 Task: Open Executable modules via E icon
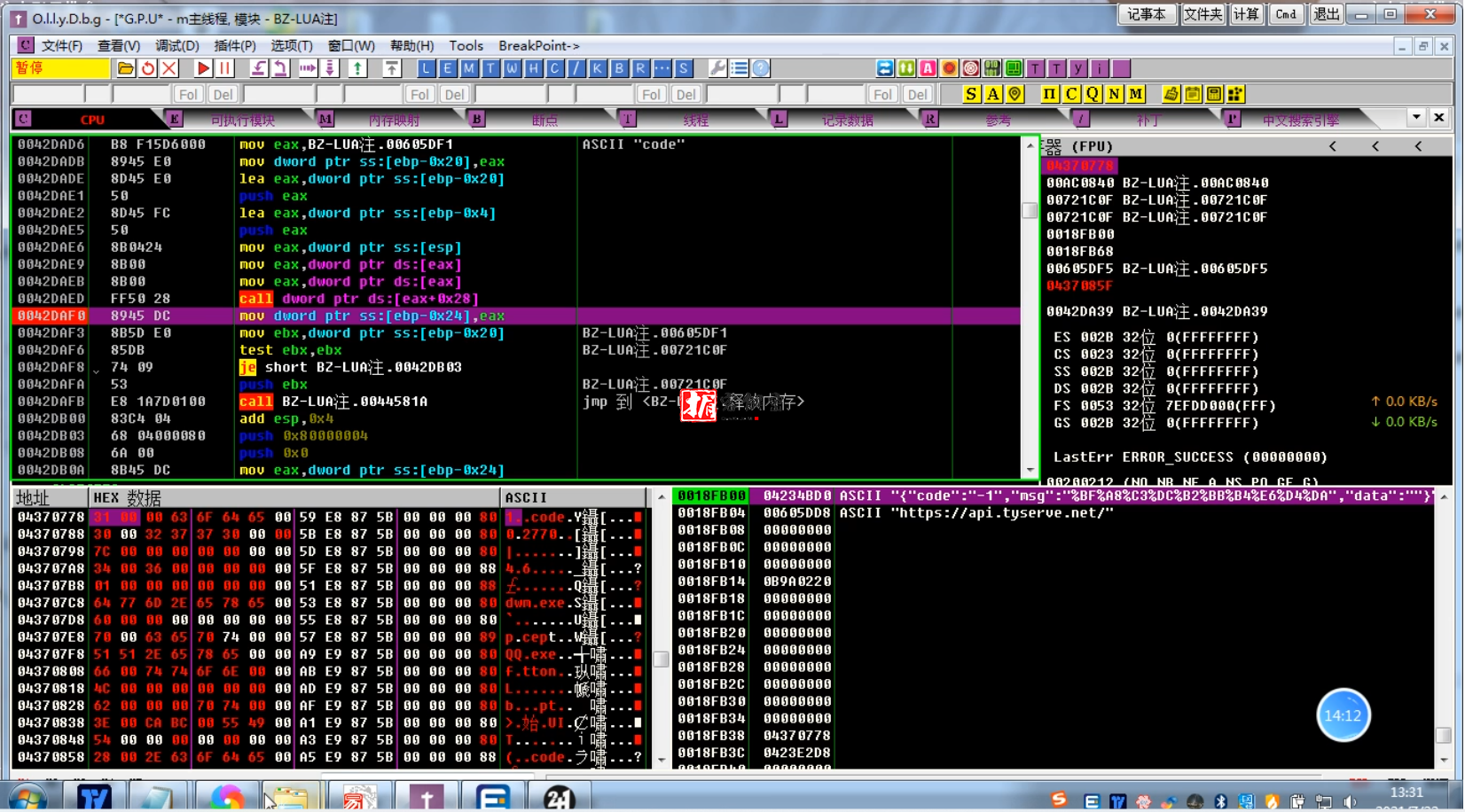448,68
